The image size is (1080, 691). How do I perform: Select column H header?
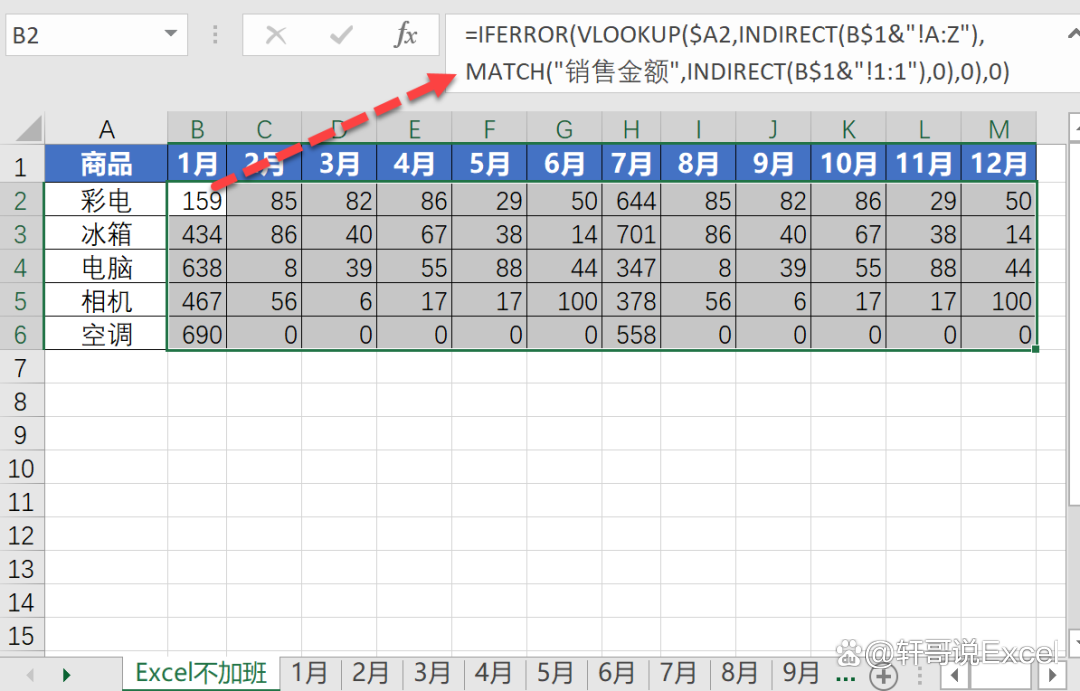(631, 129)
